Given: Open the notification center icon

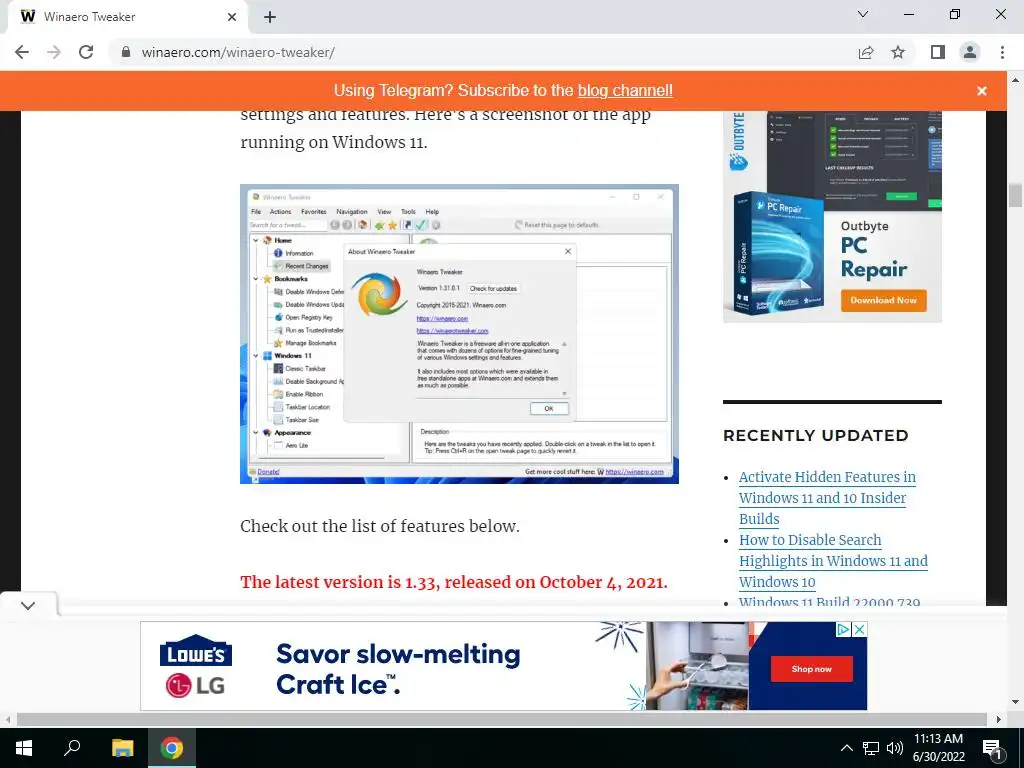Looking at the screenshot, I should (x=992, y=748).
